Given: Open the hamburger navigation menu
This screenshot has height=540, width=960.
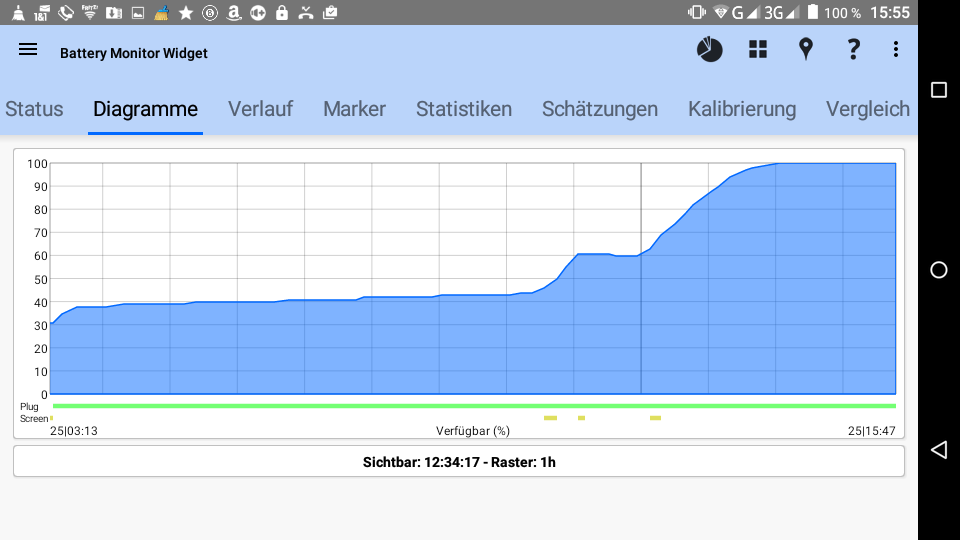Looking at the screenshot, I should [x=28, y=50].
